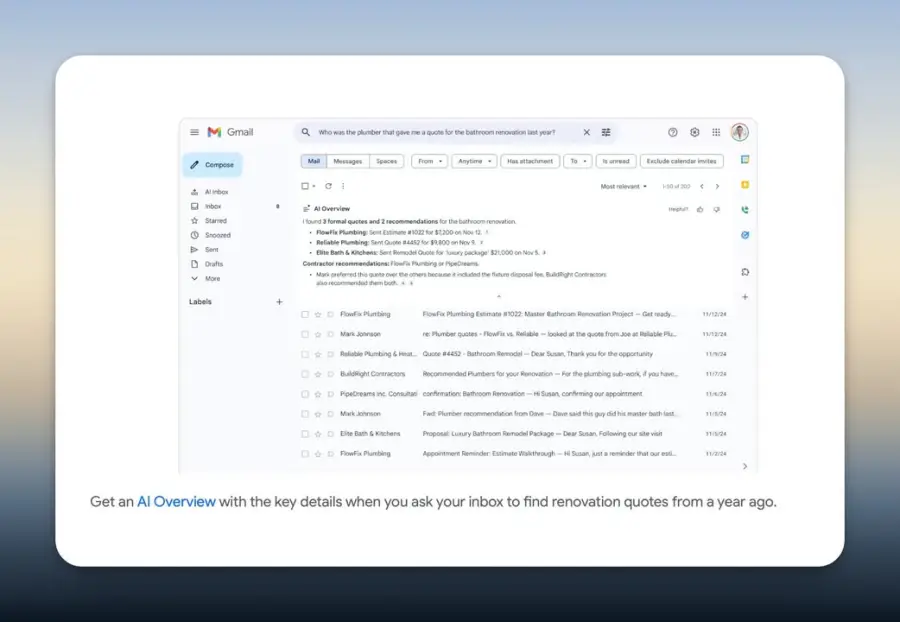The height and width of the screenshot is (622, 900).
Task: Go to the next page of results
Action: [717, 186]
